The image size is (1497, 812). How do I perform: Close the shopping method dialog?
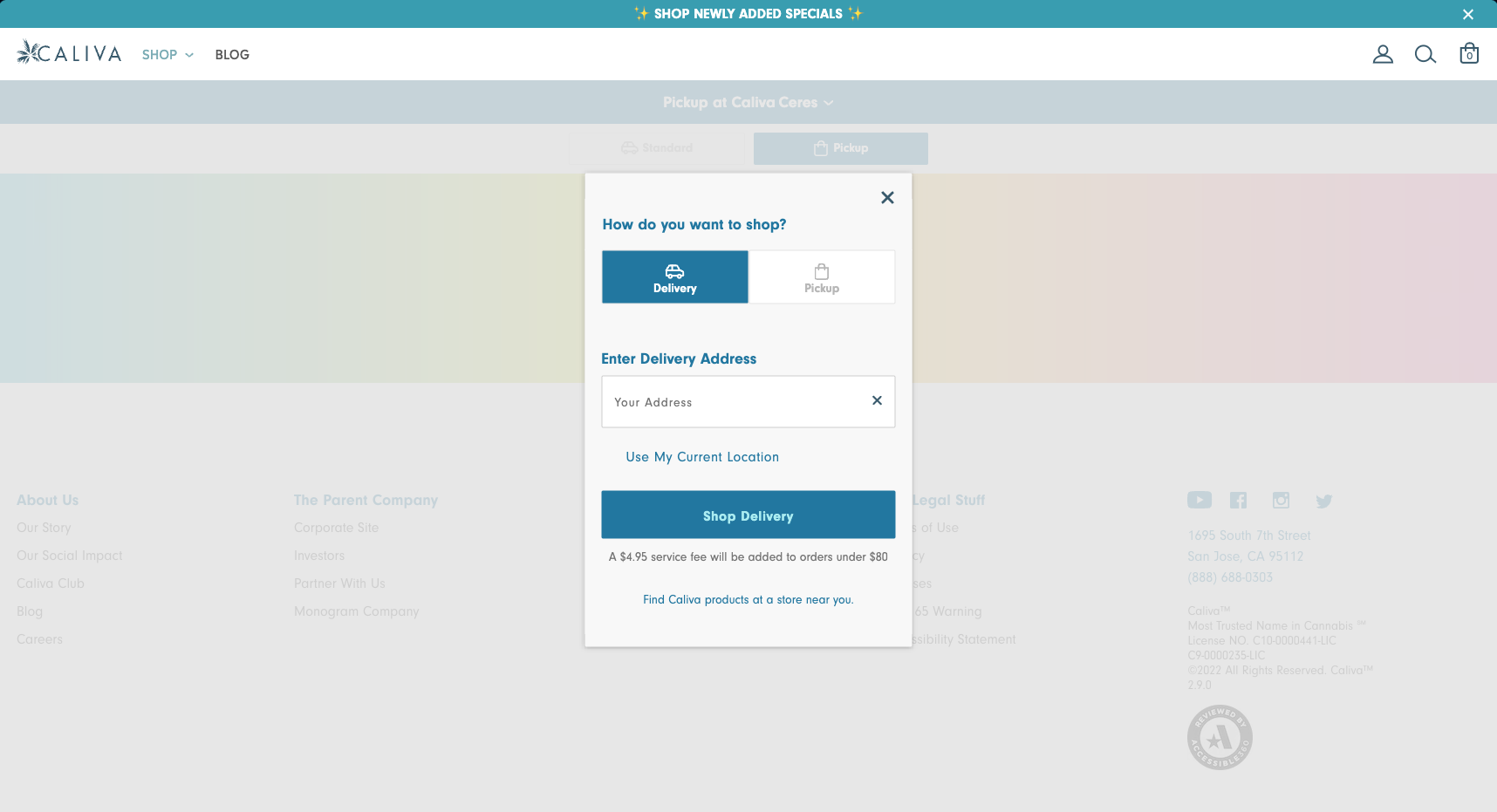click(x=887, y=197)
